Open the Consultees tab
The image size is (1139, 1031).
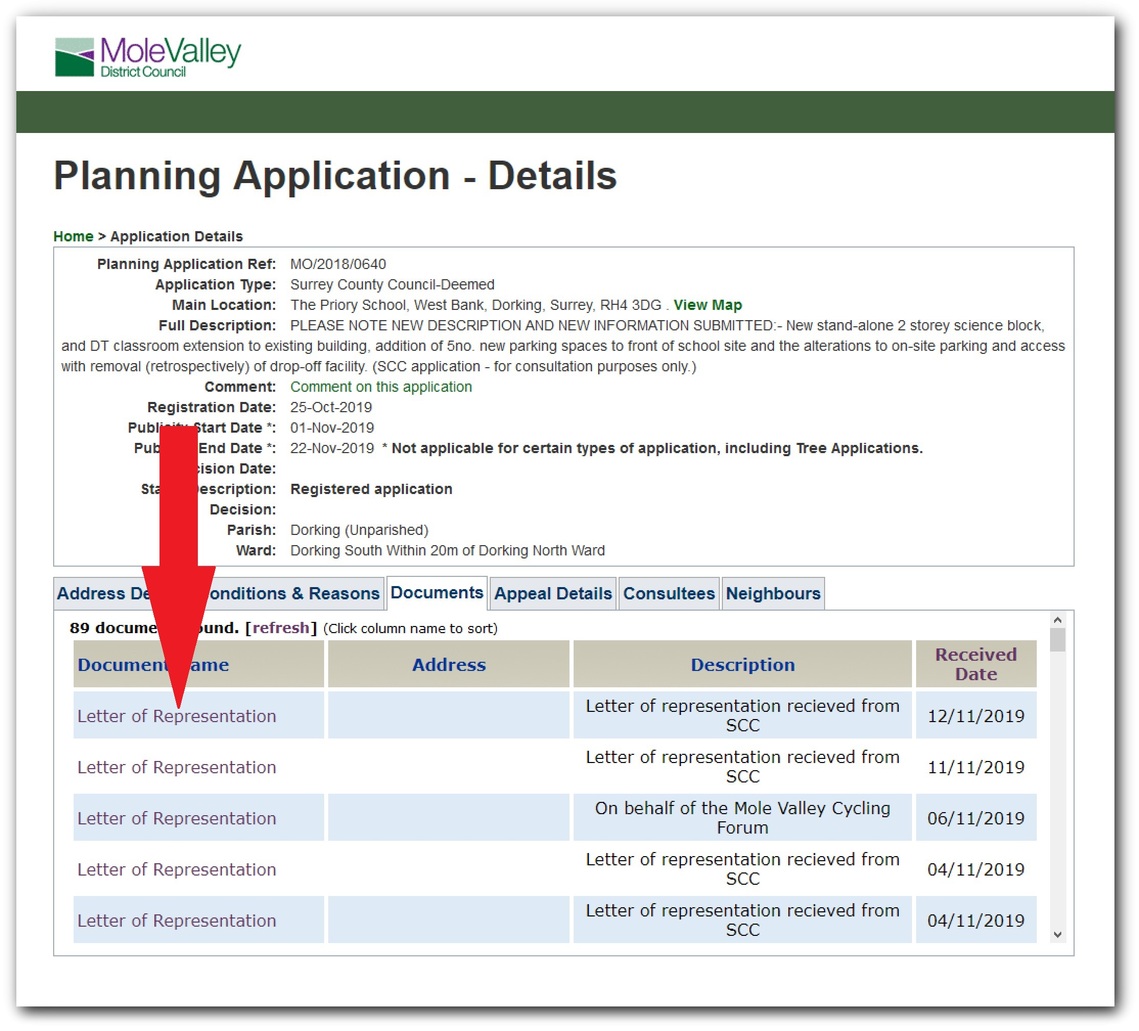click(669, 594)
